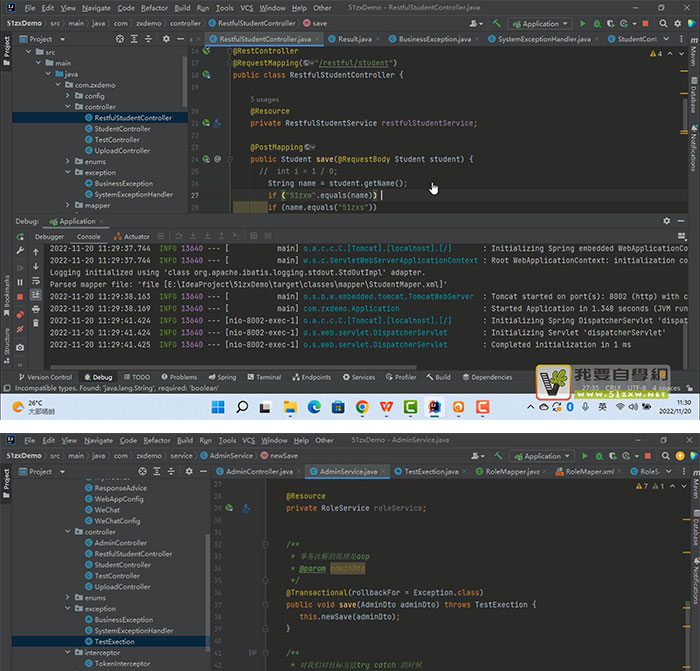Toggle fold marker beside the @Transactional save method

pyautogui.click(x=266, y=604)
